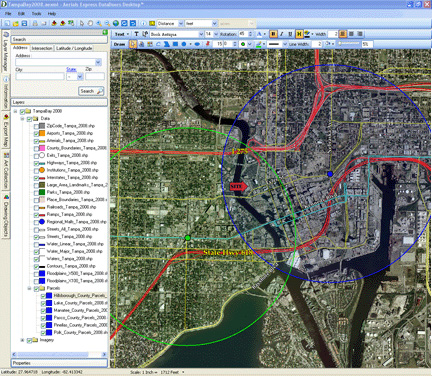Toggle bold text formatting

[273, 34]
